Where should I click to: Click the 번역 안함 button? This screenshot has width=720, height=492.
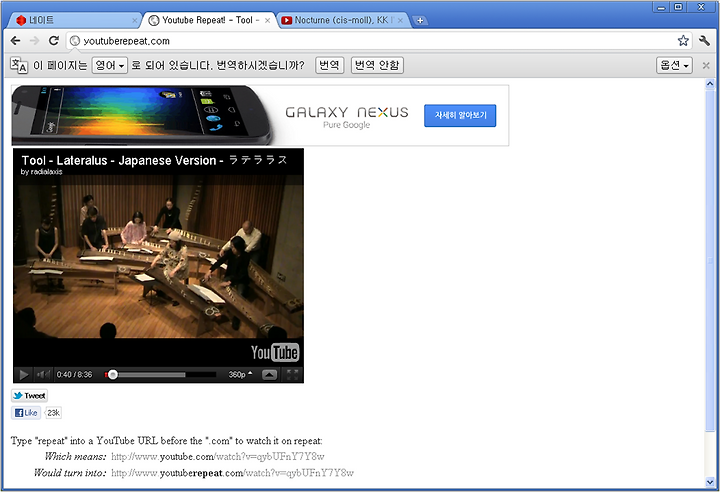coord(377,65)
